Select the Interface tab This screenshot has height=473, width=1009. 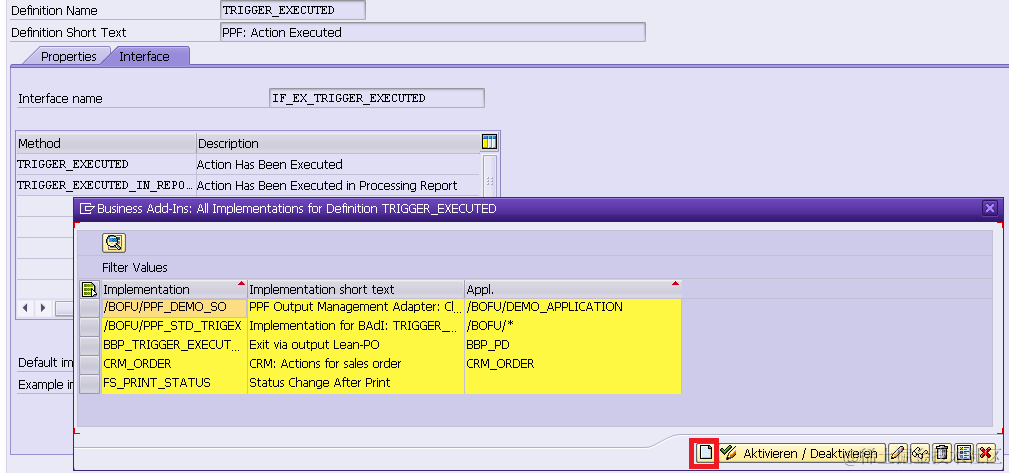click(144, 57)
